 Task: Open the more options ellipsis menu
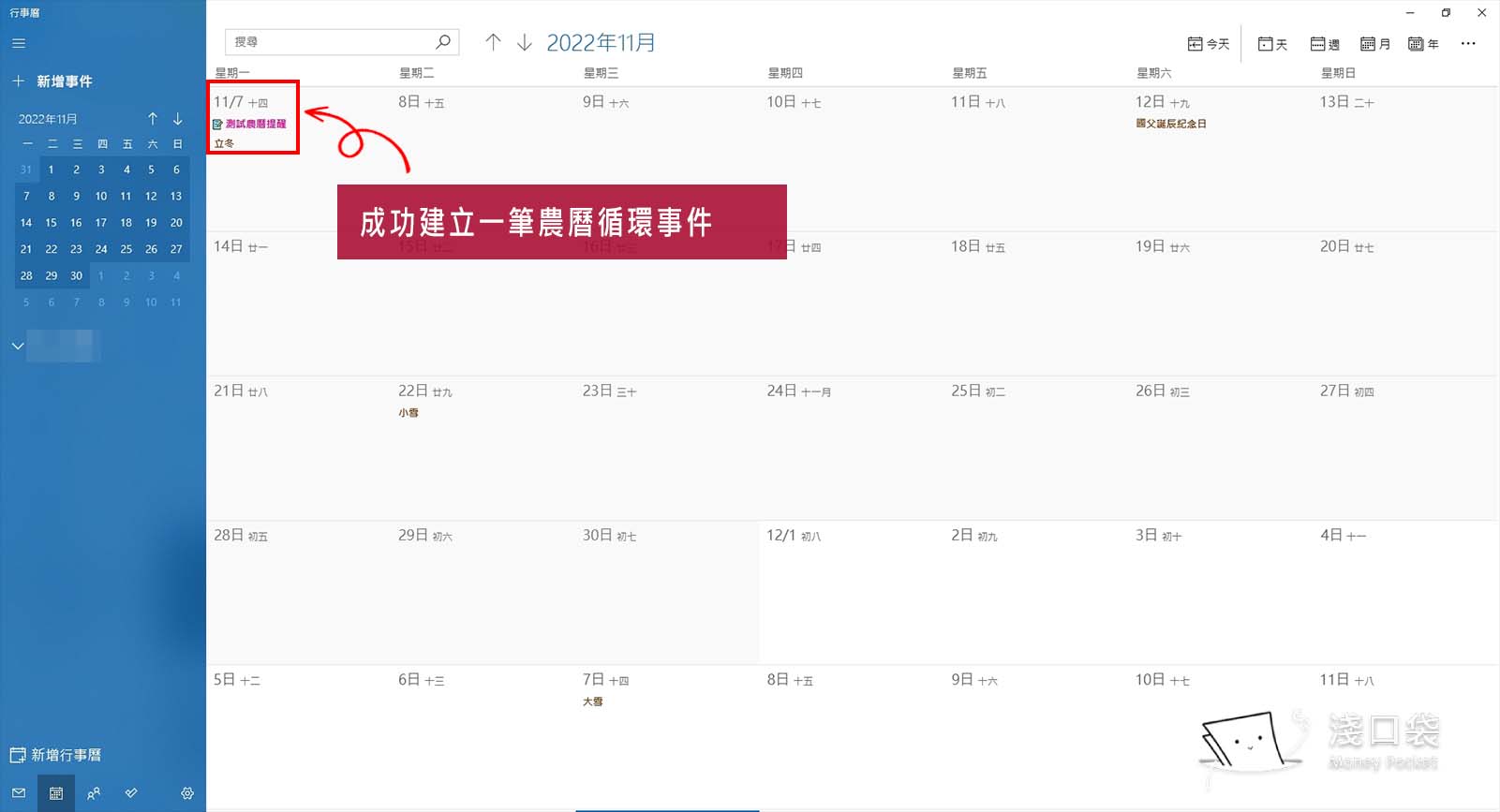(x=1468, y=44)
